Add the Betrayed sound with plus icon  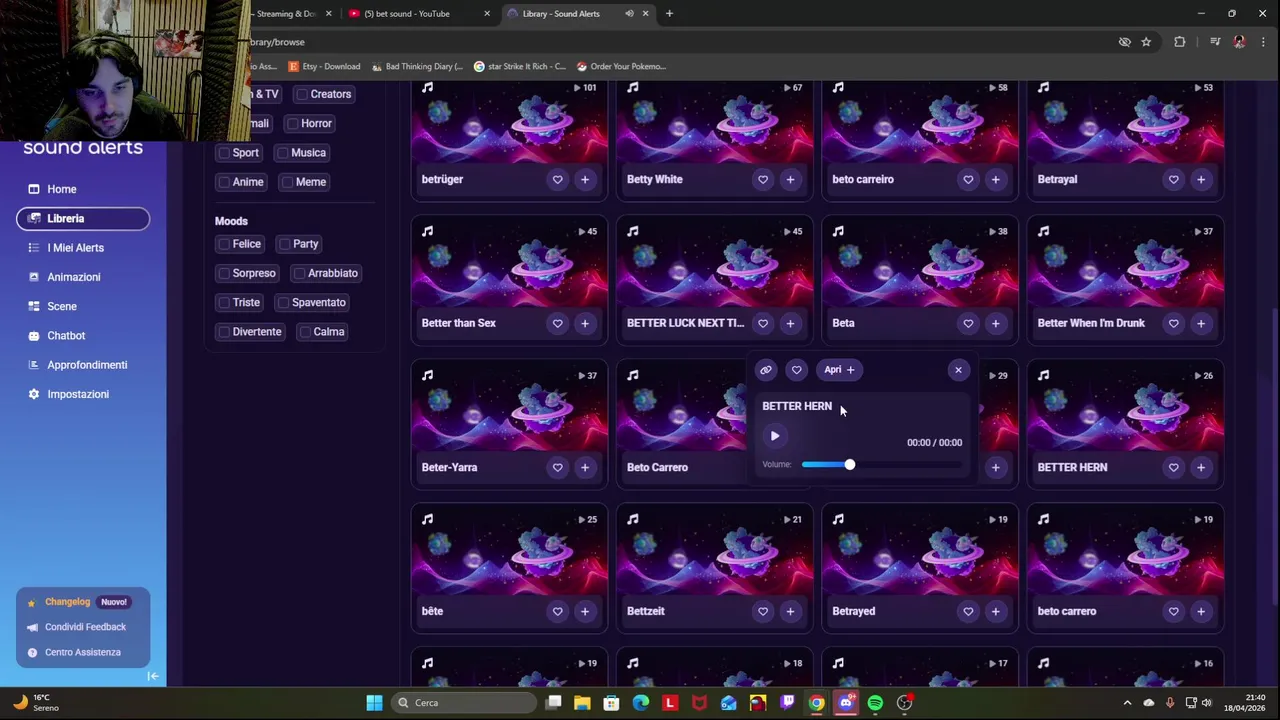995,611
